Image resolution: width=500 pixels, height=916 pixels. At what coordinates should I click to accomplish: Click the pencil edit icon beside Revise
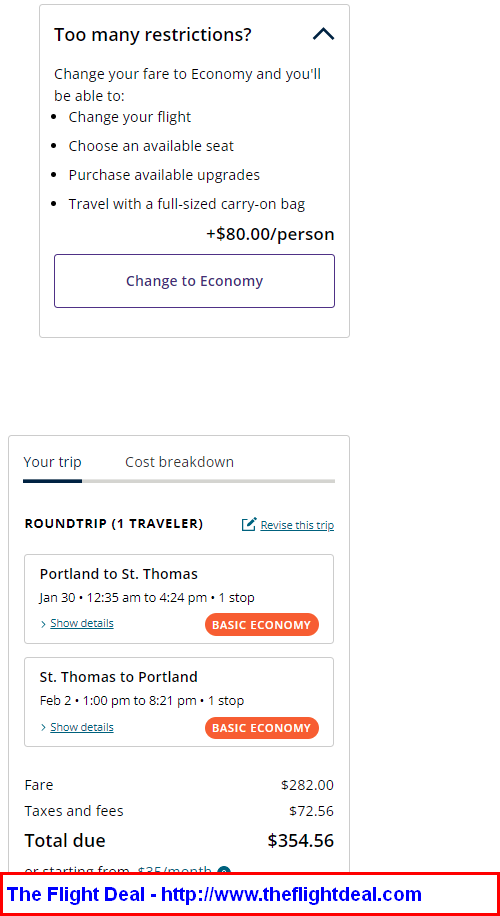coord(249,524)
